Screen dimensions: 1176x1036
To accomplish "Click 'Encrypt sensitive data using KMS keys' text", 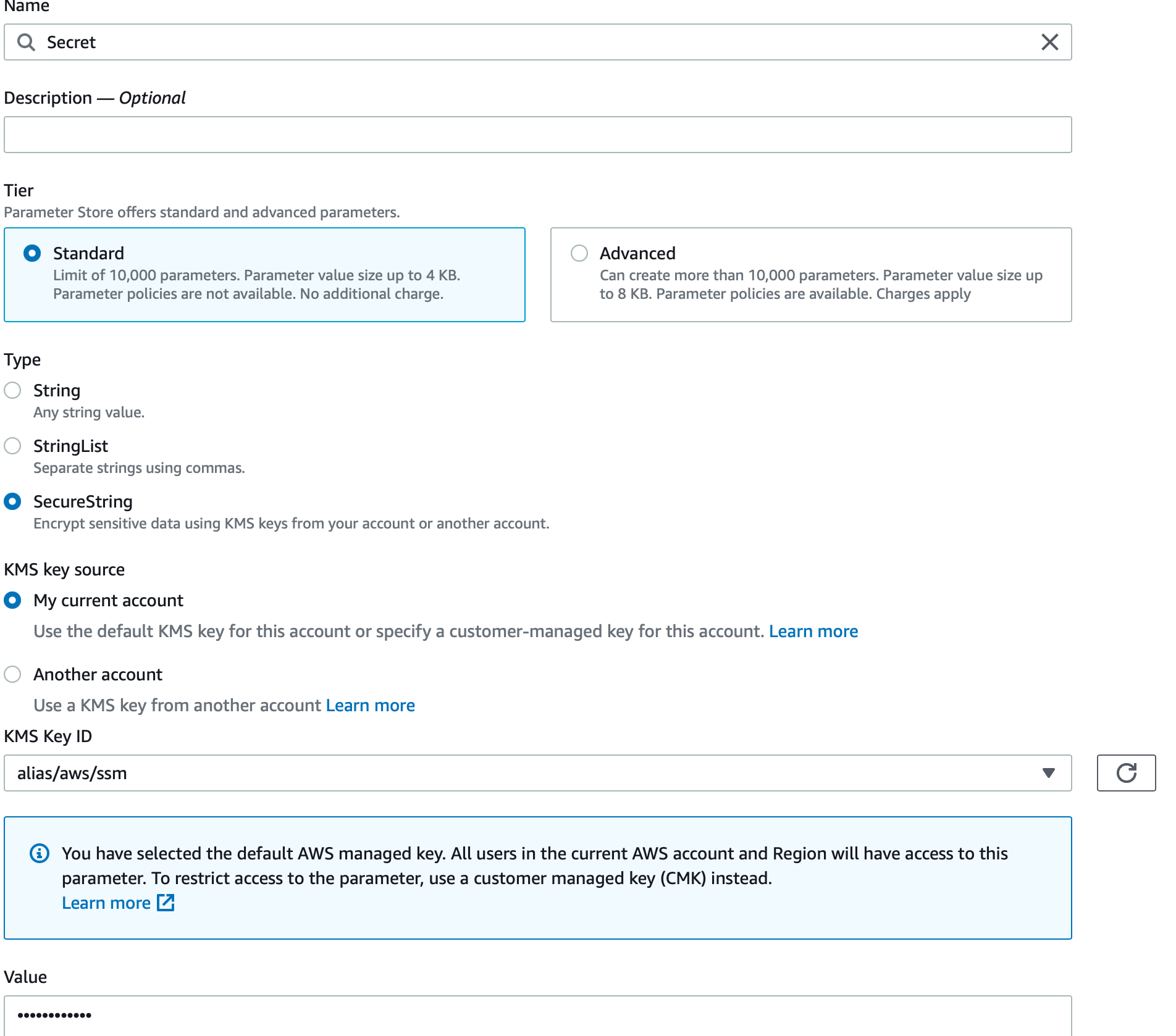I will click(291, 524).
